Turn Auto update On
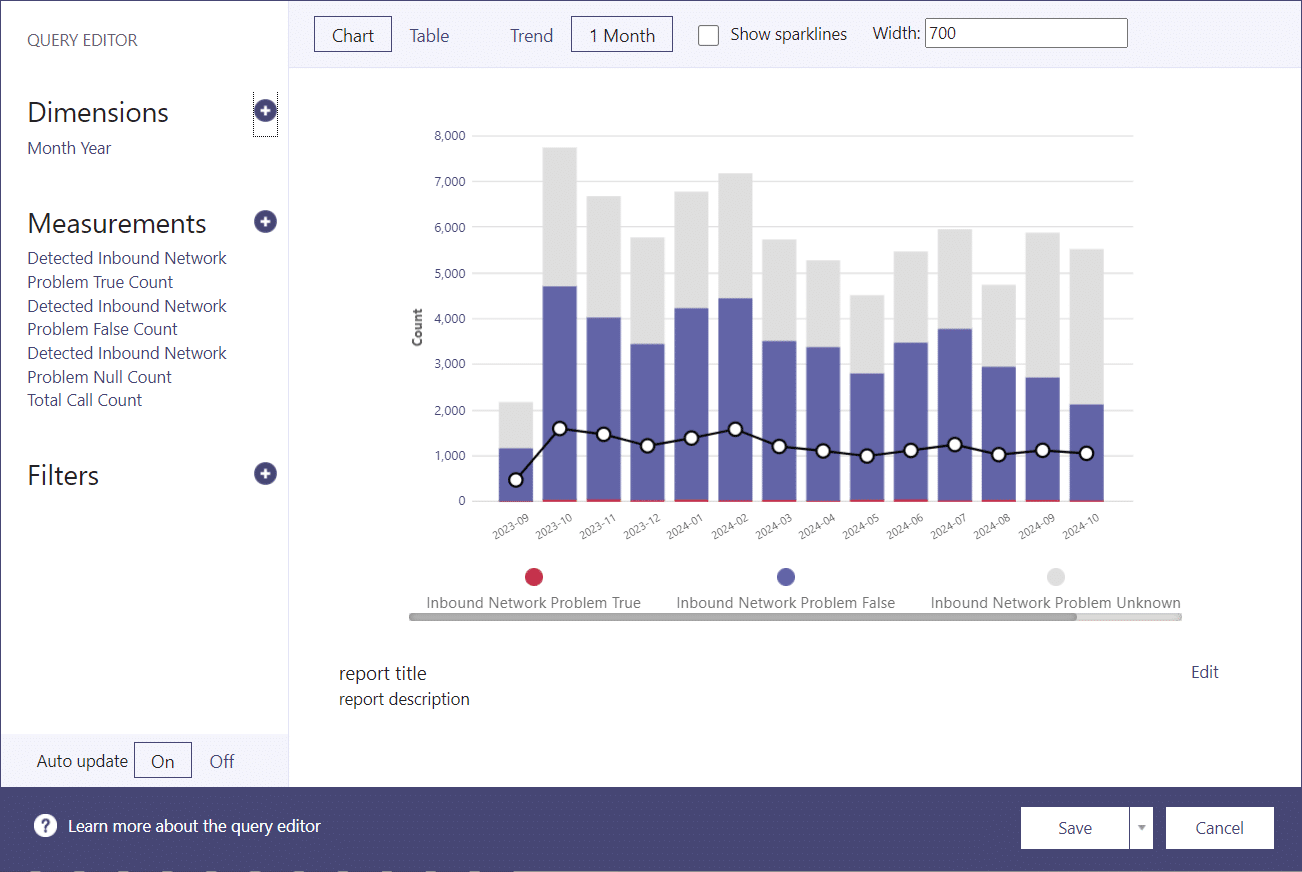The width and height of the screenshot is (1302, 872). click(x=163, y=761)
